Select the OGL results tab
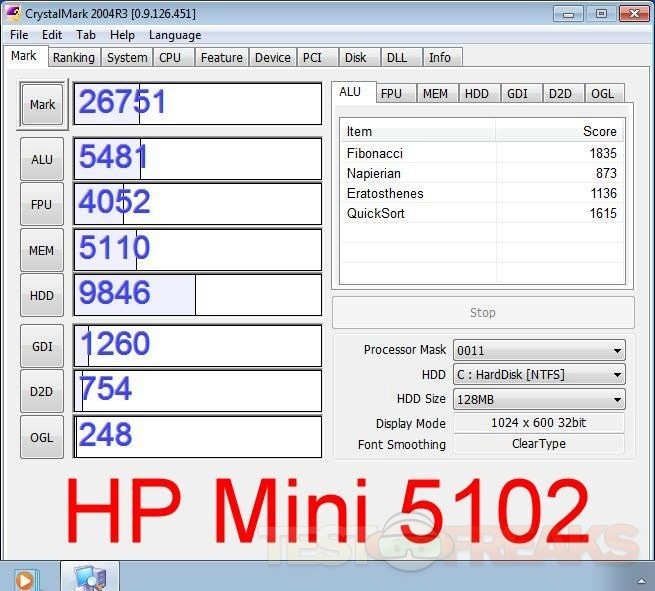Image resolution: width=655 pixels, height=591 pixels. [602, 93]
